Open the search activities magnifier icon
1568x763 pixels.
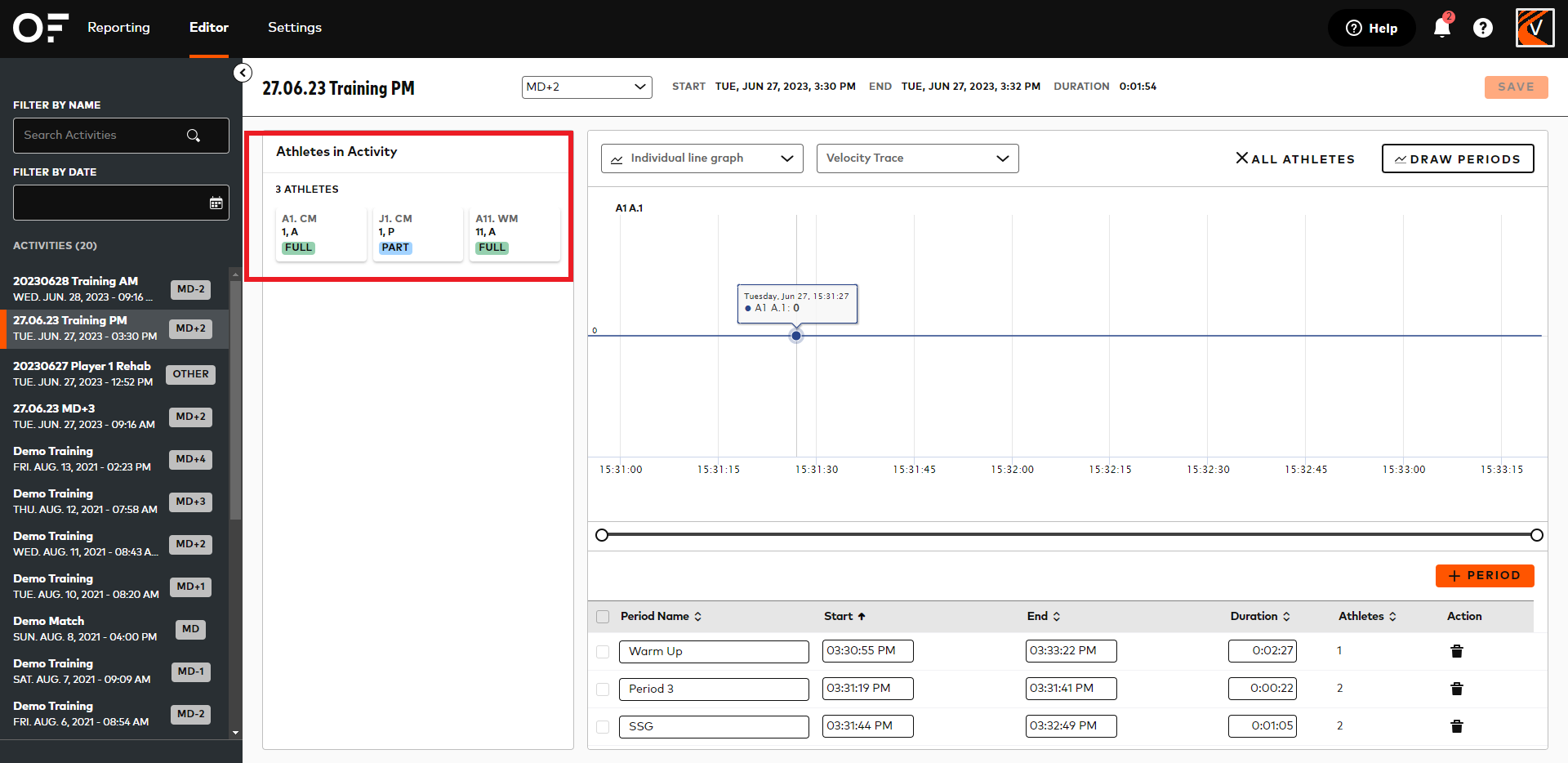tap(193, 135)
